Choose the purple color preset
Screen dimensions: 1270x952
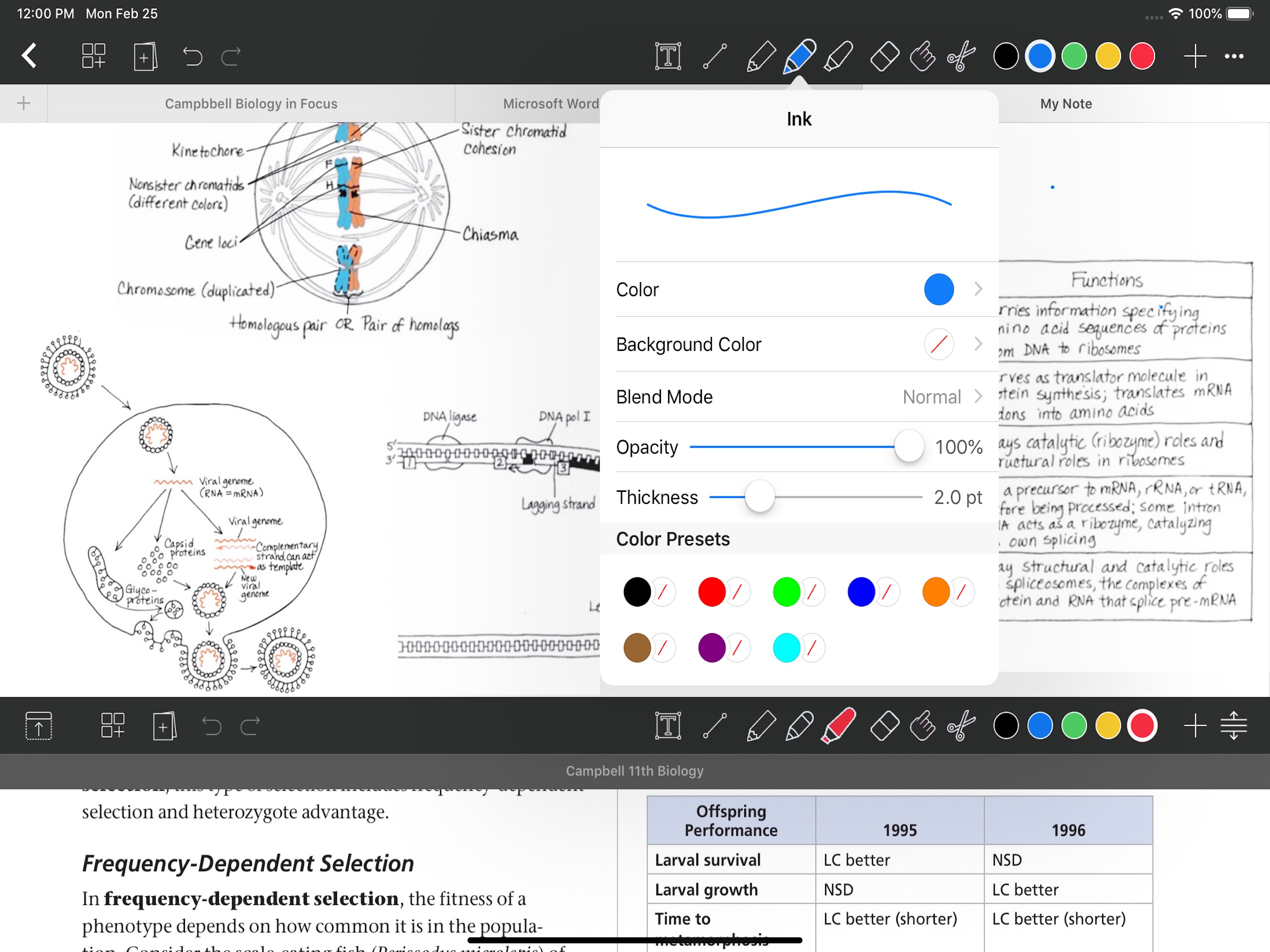pyautogui.click(x=711, y=648)
